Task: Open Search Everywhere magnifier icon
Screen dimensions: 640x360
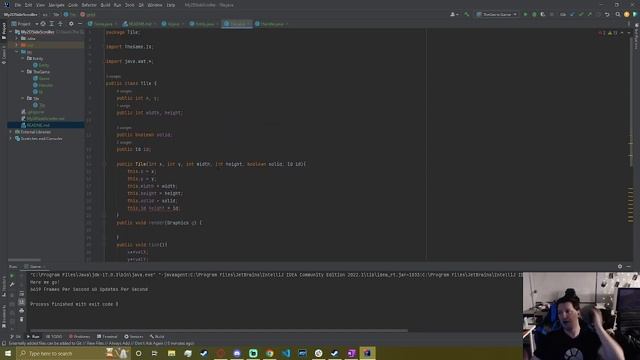Action: click(618, 14)
